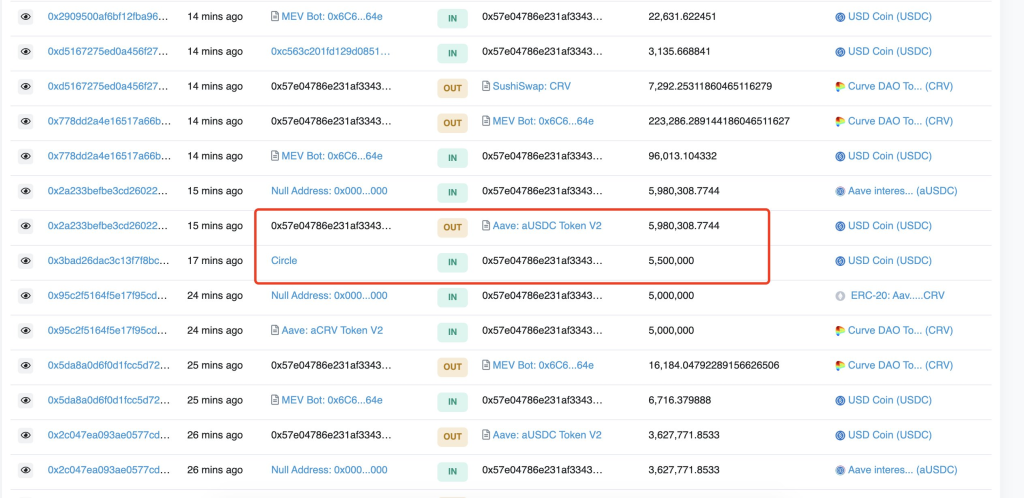The width and height of the screenshot is (1024, 498).
Task: Open hash 0x5da8a0d6f0d1... in the 16,184.0479 CRV row
Action: [x=108, y=366]
